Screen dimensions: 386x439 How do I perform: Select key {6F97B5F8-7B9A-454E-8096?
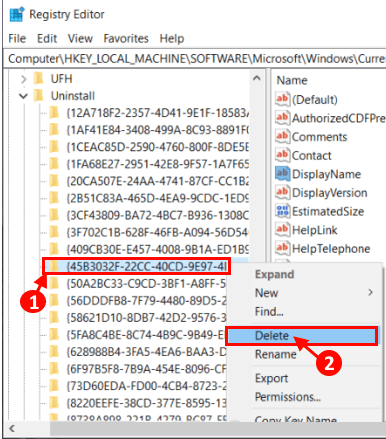[146, 369]
